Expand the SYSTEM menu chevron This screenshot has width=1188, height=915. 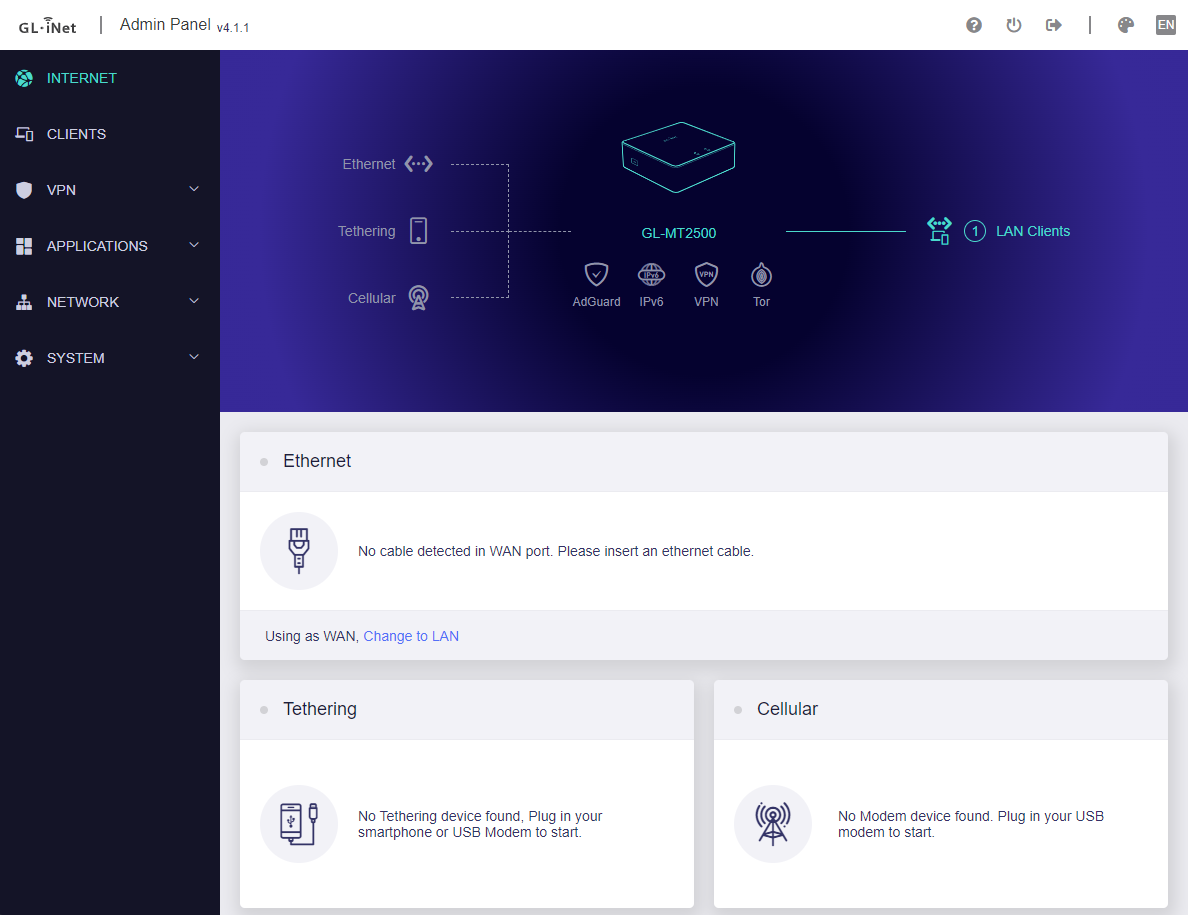coord(194,358)
